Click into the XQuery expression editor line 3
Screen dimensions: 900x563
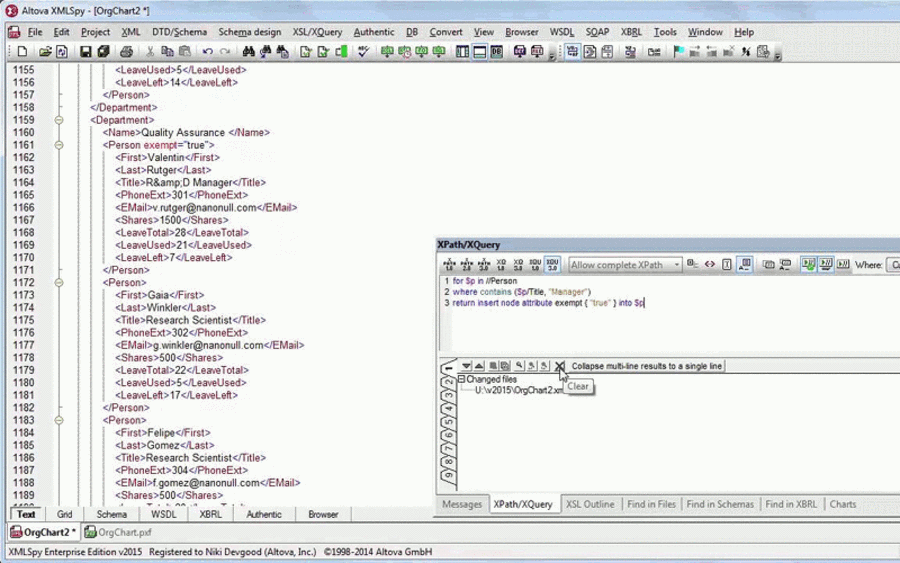(x=548, y=303)
